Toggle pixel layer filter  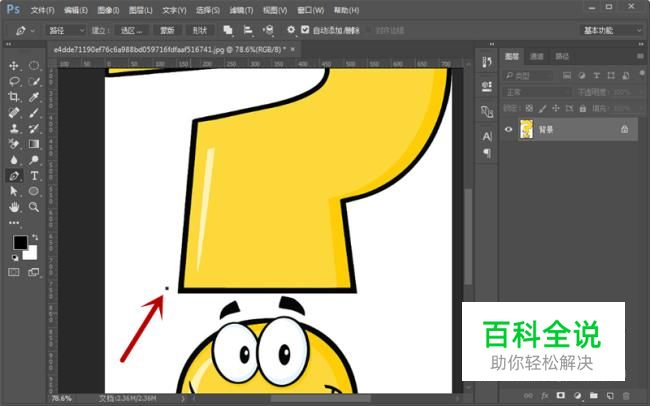[567, 75]
